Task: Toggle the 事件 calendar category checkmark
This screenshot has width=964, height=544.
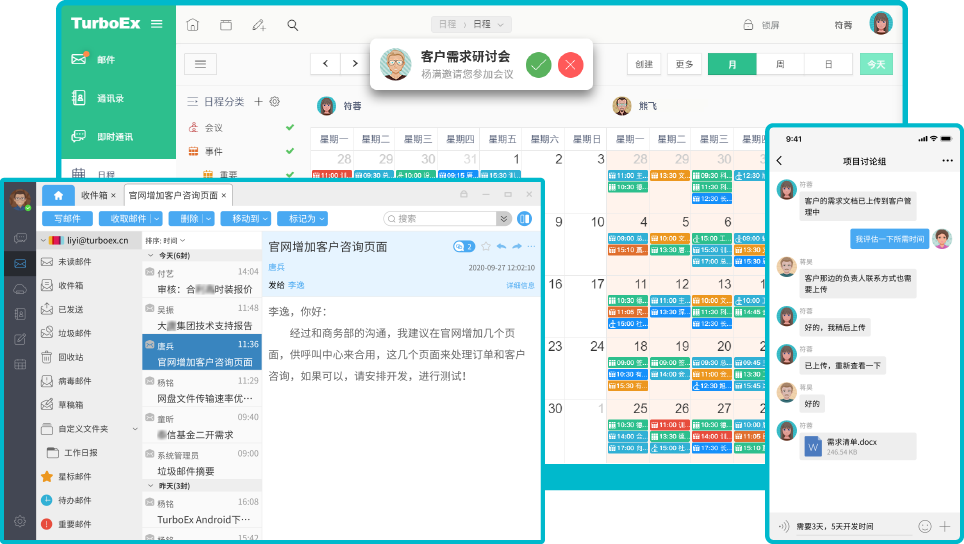Action: click(x=290, y=151)
